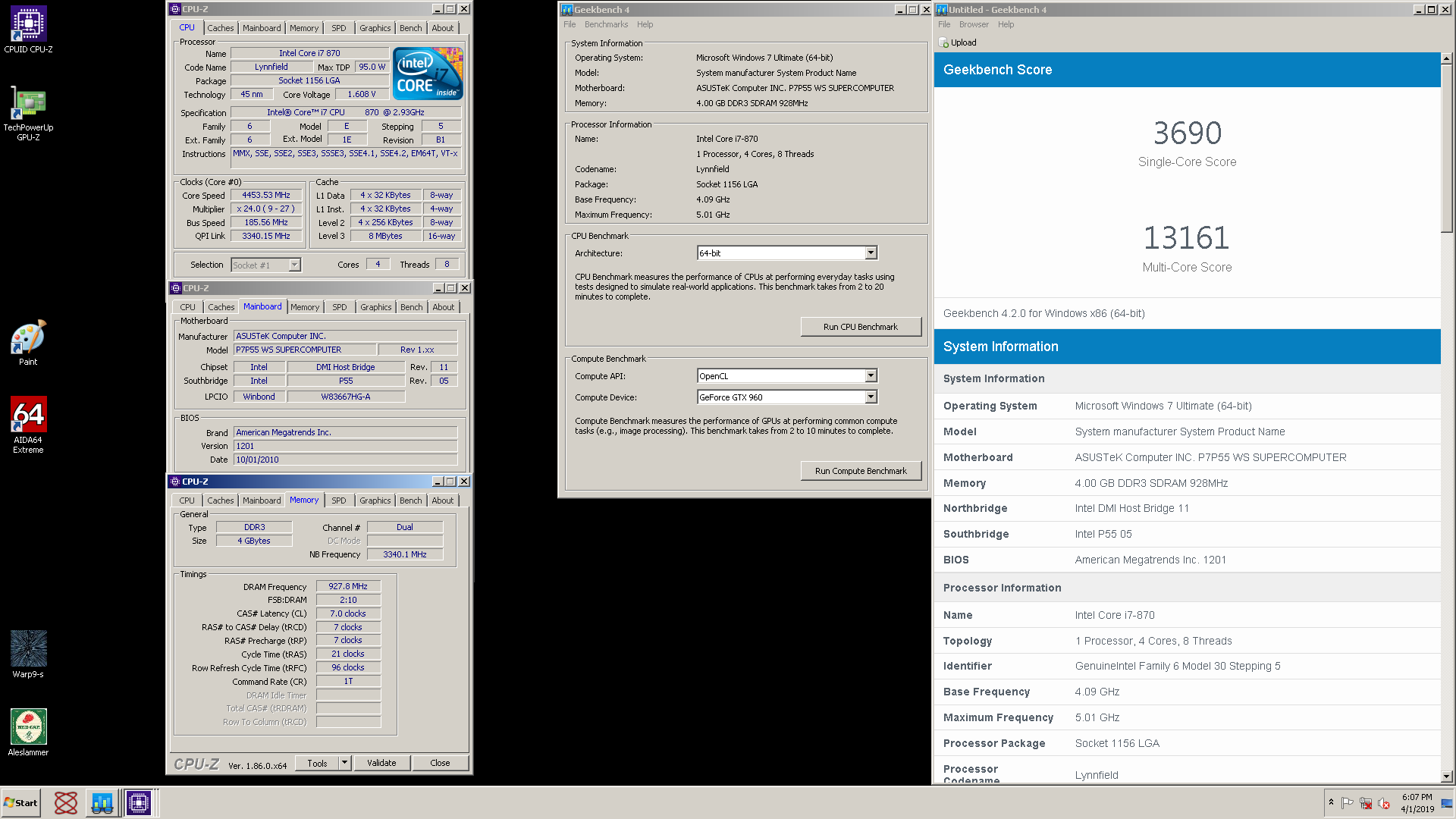The image size is (1456, 819).
Task: Click the Intel Core i7 logo in CPU-Z
Action: [x=428, y=74]
